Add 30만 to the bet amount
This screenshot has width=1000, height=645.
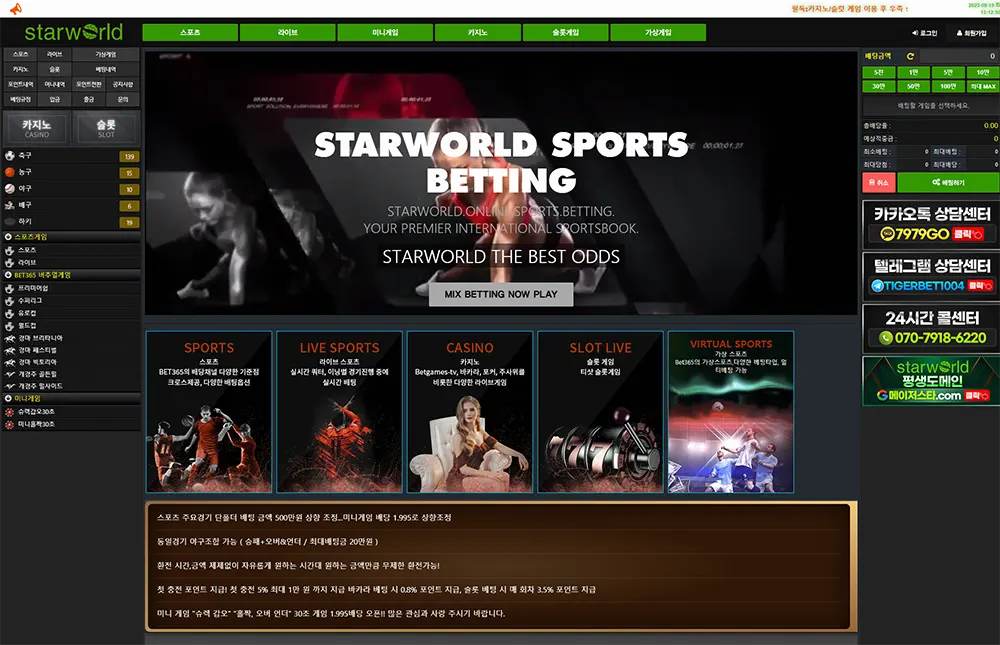pyautogui.click(x=879, y=87)
